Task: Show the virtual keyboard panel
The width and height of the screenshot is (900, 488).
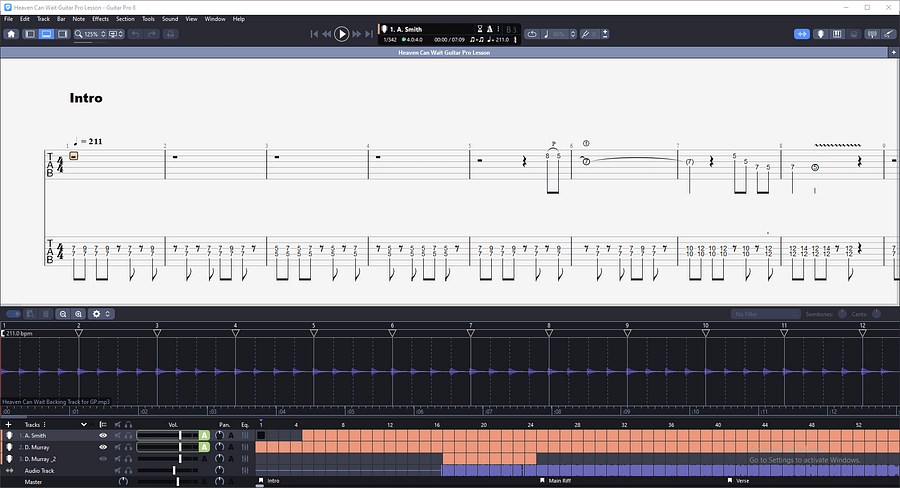Action: pos(837,34)
